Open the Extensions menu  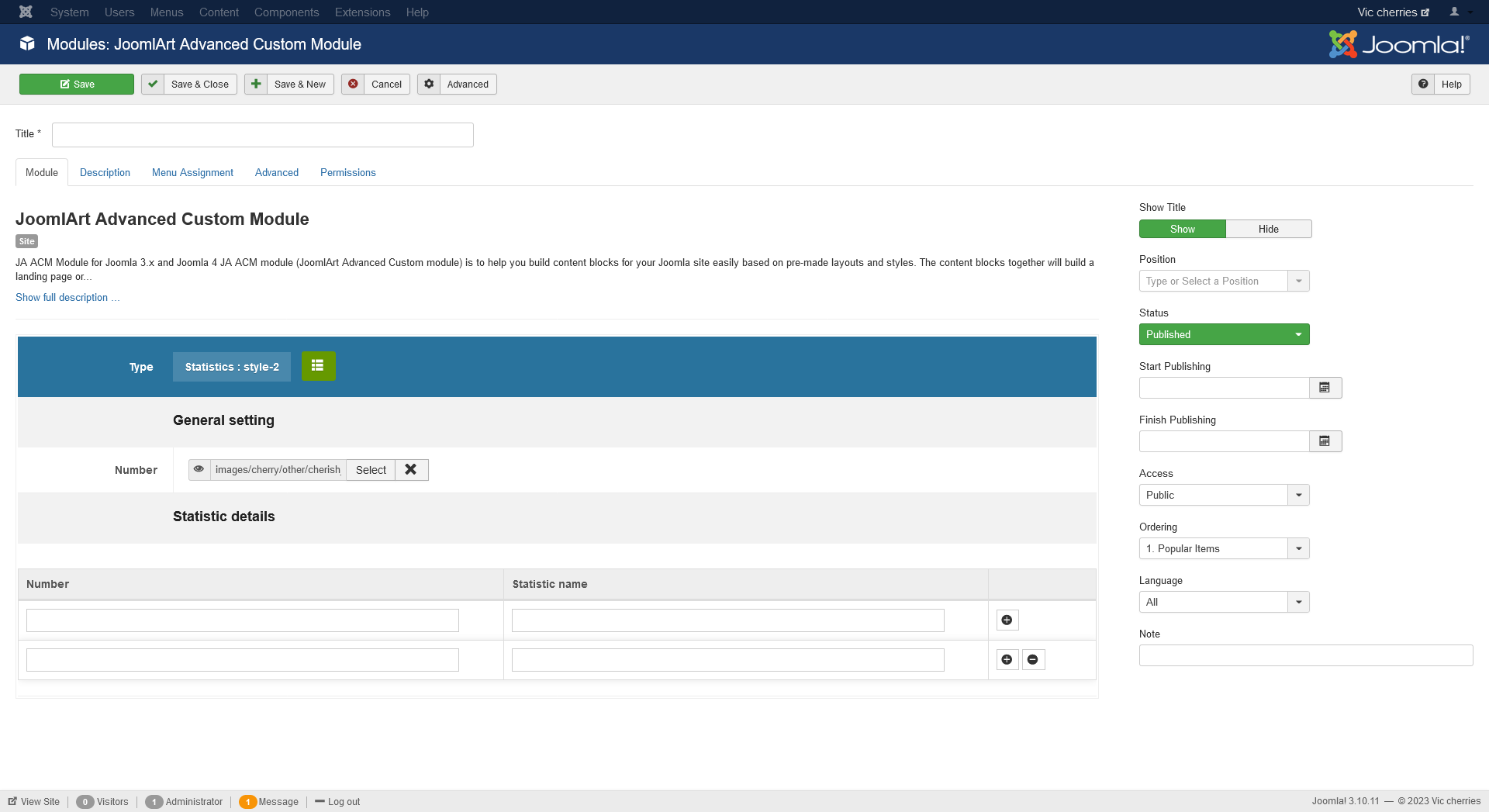click(363, 12)
